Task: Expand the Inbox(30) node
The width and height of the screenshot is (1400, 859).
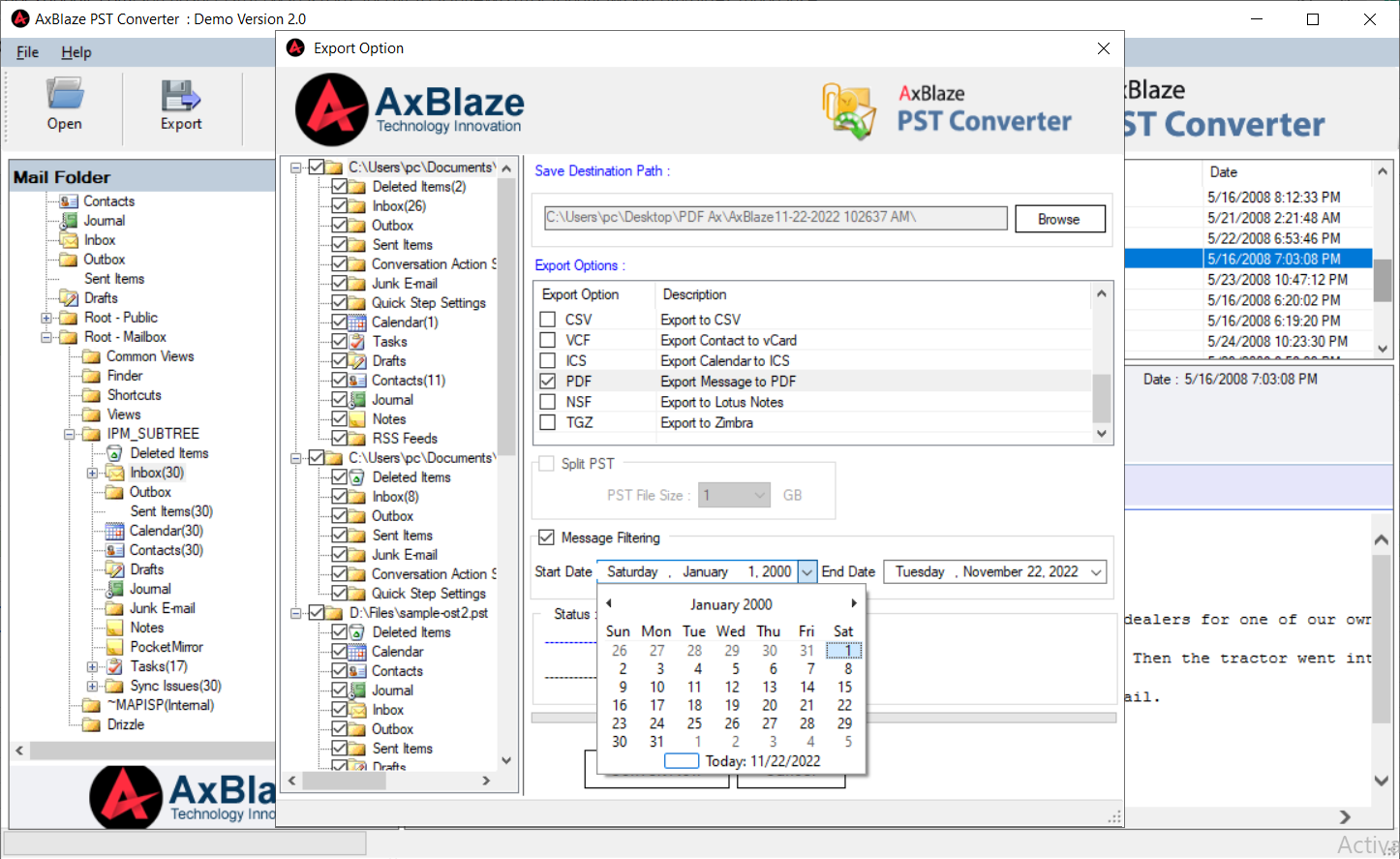Action: 92,473
